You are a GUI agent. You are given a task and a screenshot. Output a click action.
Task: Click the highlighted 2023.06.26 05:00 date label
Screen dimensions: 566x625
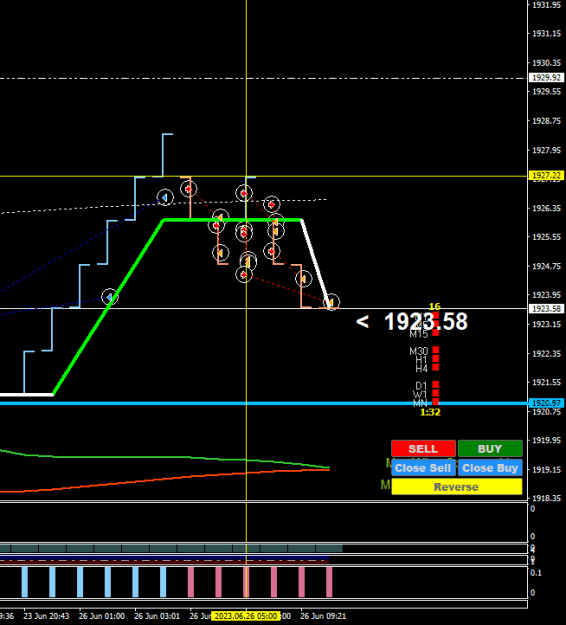pos(246,616)
